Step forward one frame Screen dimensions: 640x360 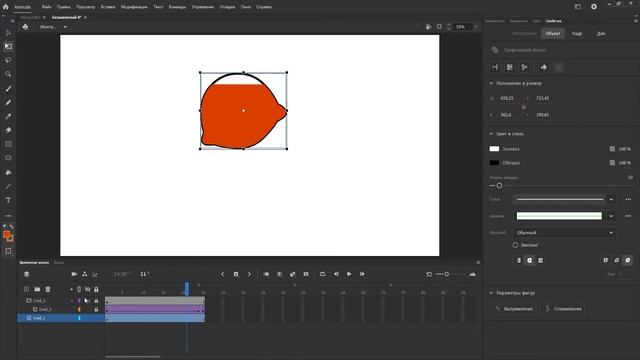pyautogui.click(x=362, y=274)
